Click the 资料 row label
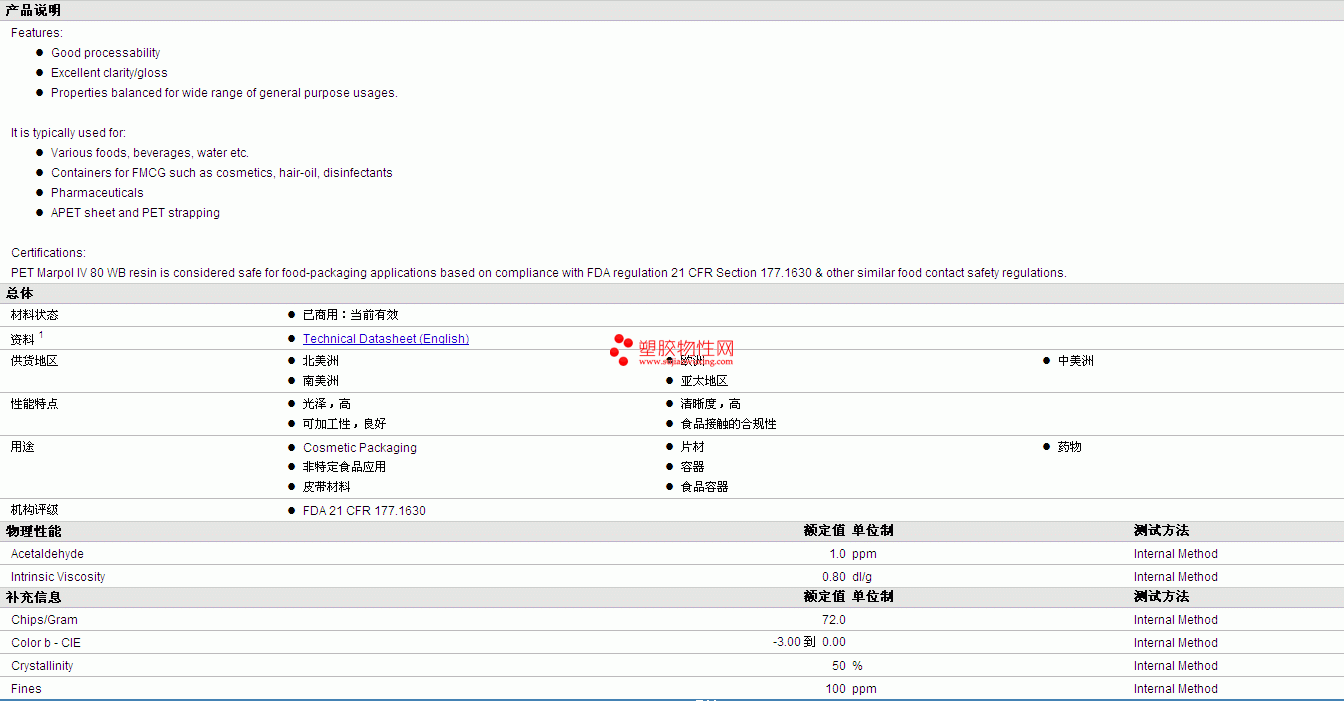Screen dimensions: 1344x701 23,340
